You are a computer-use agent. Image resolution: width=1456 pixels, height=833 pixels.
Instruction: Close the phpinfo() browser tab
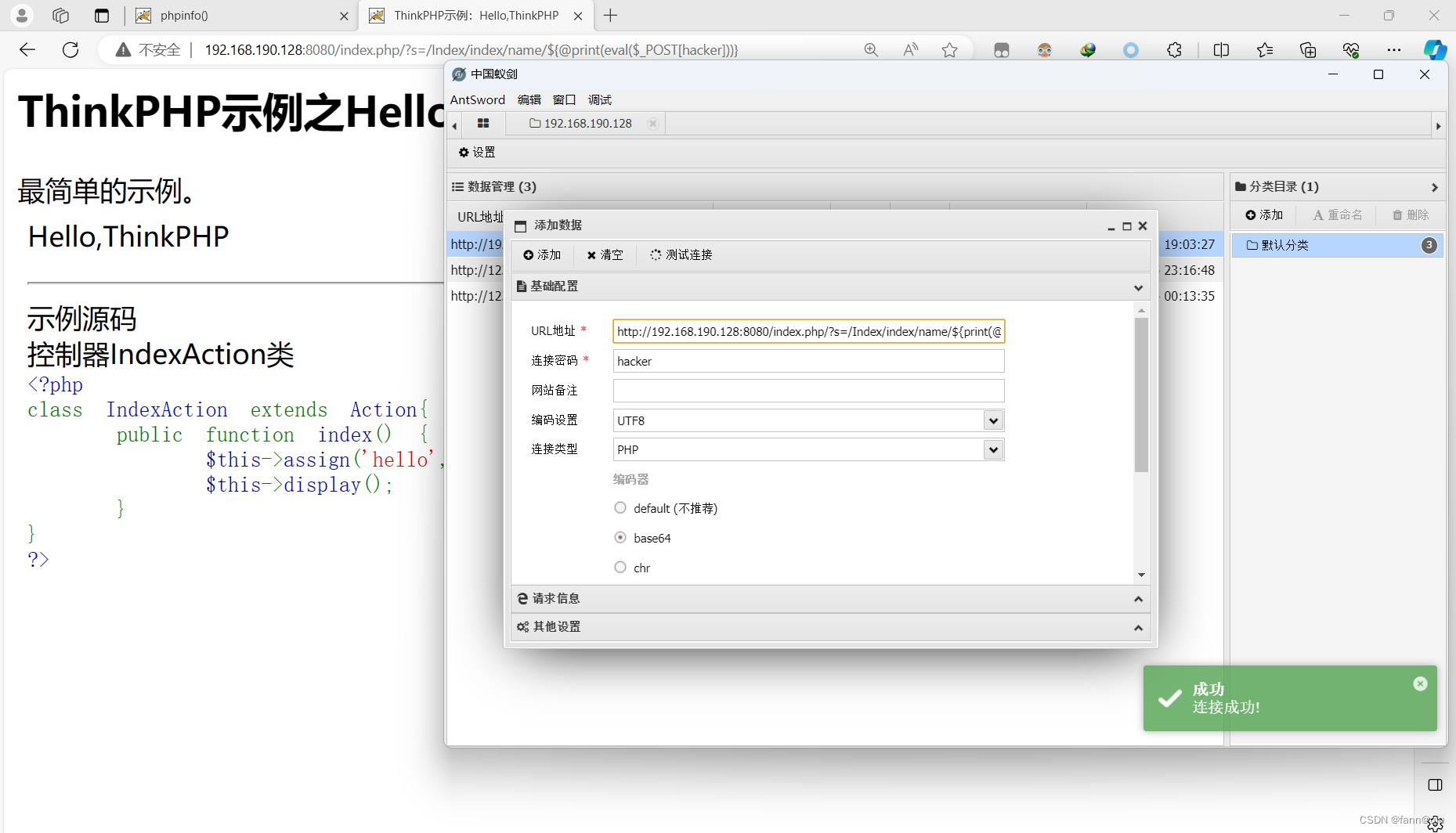[x=344, y=16]
